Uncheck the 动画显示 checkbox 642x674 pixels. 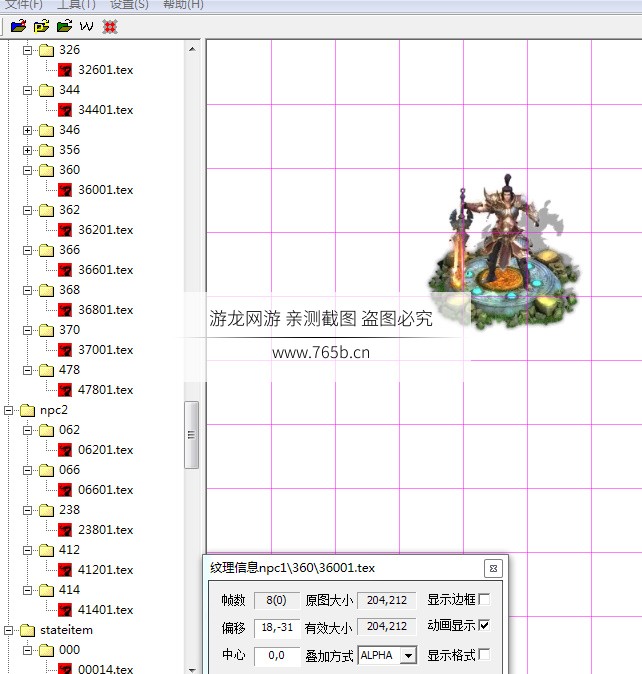point(484,625)
